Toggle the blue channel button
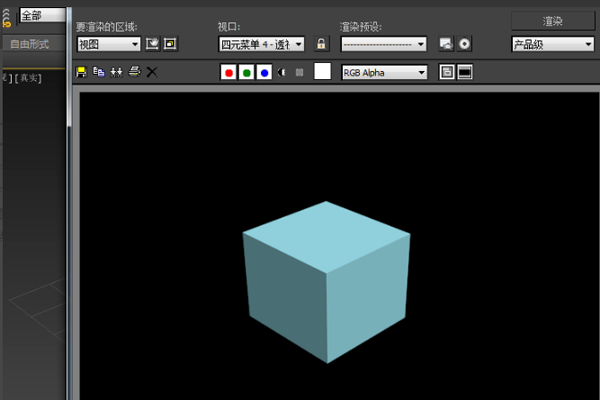600x400 pixels. click(x=264, y=72)
